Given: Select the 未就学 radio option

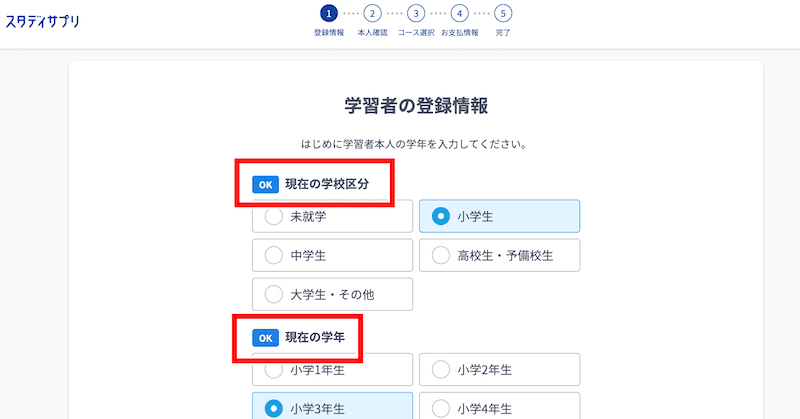Looking at the screenshot, I should click(332, 216).
